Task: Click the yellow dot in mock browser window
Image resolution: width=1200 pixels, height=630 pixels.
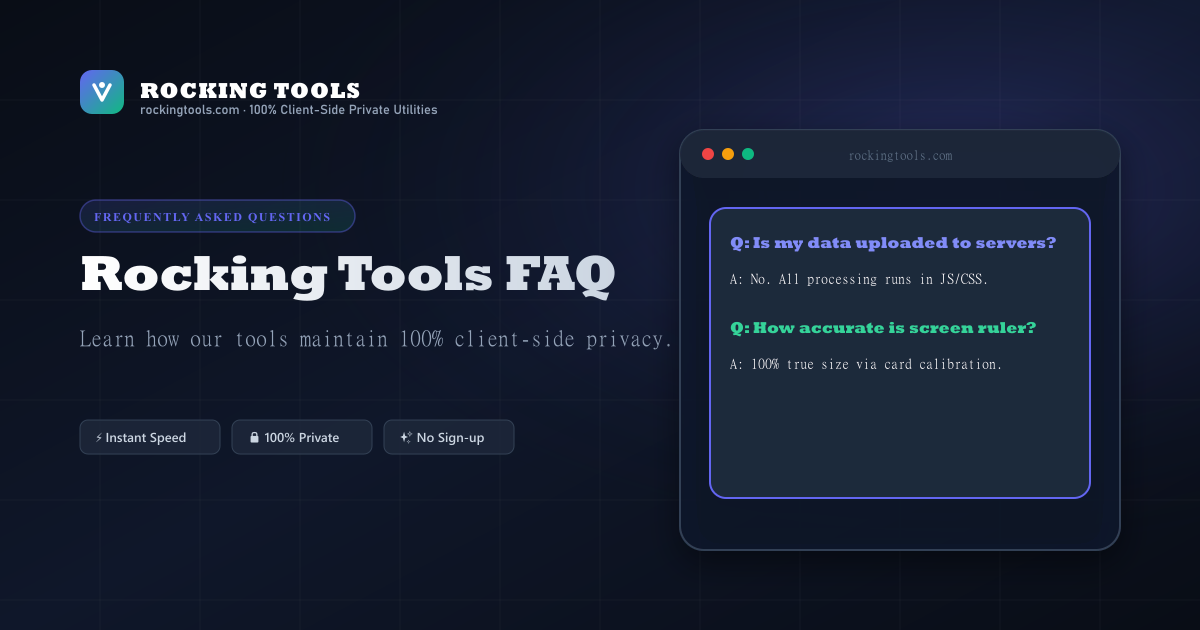Action: click(x=728, y=154)
